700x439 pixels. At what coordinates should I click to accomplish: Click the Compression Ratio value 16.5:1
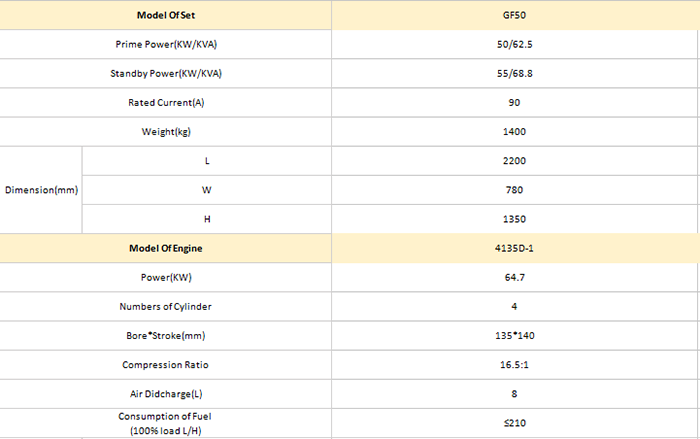pyautogui.click(x=515, y=364)
